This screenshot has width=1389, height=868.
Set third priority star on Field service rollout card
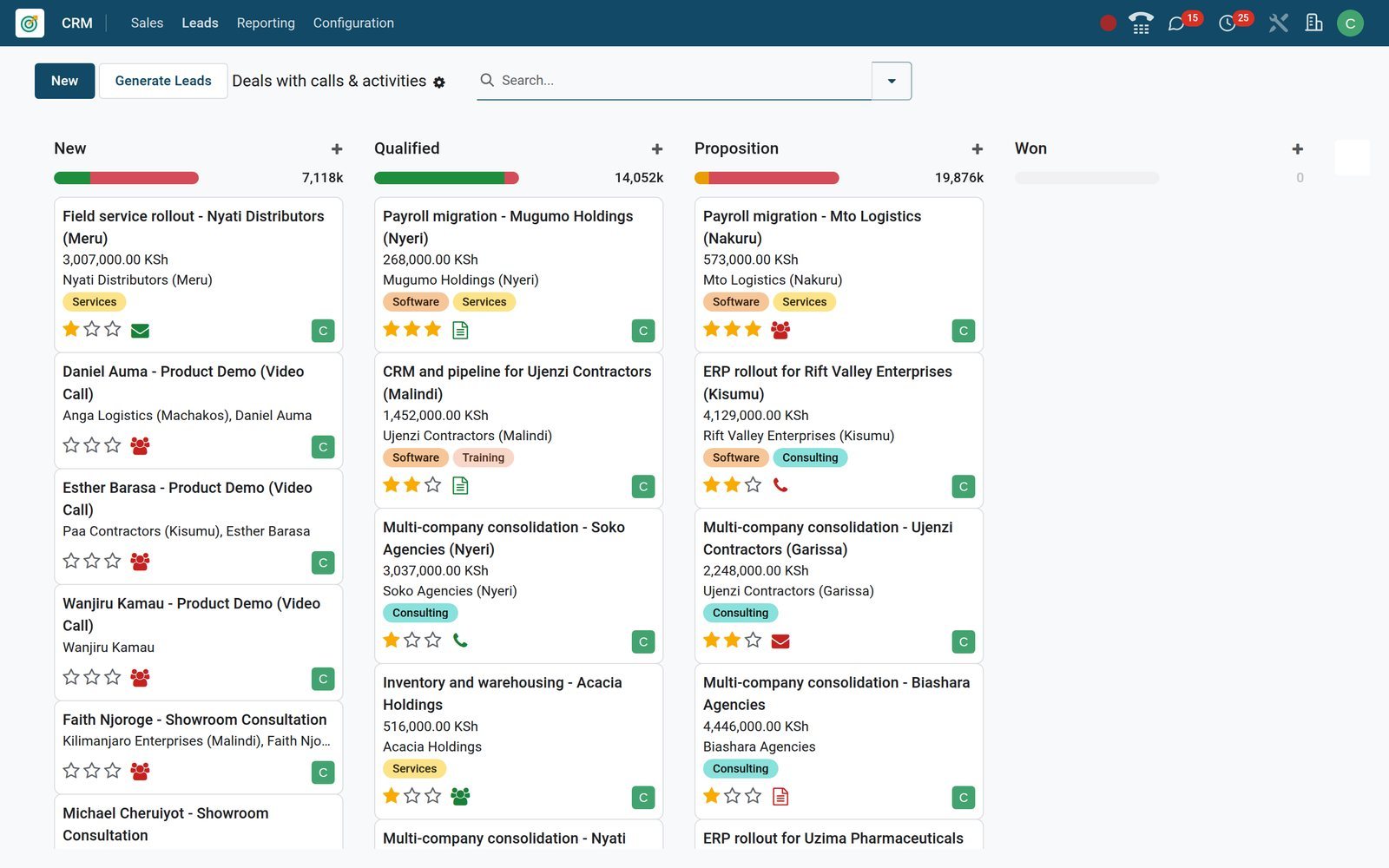pos(113,329)
